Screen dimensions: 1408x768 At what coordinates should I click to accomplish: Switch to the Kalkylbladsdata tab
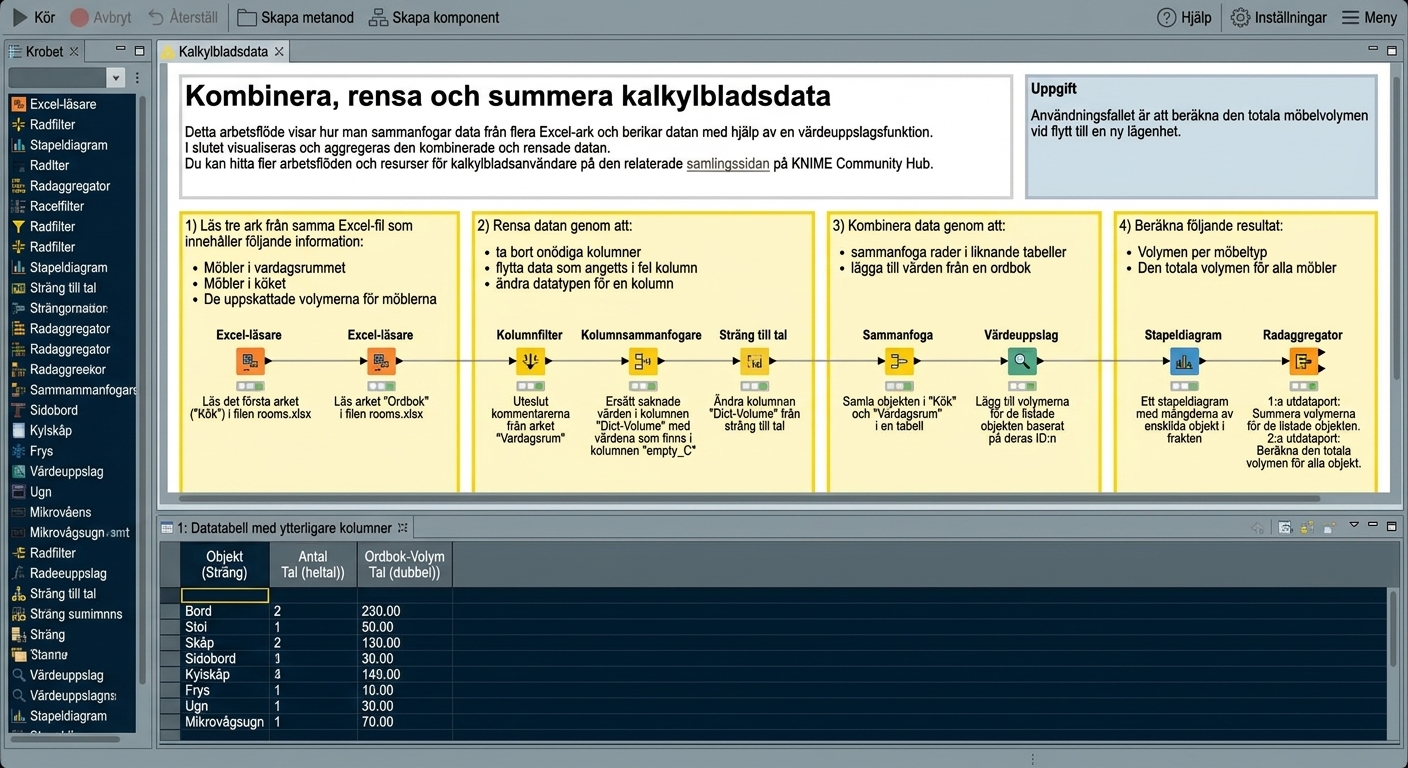pos(223,51)
